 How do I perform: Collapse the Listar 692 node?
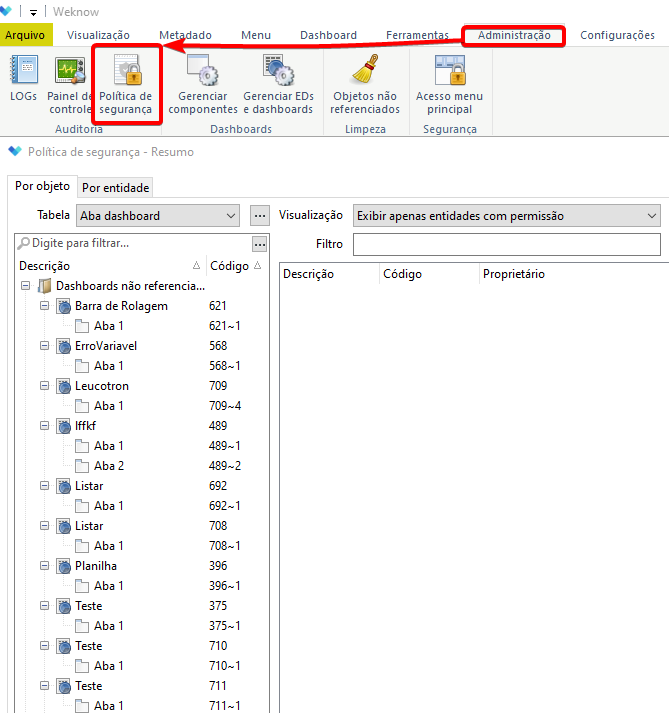[45, 486]
